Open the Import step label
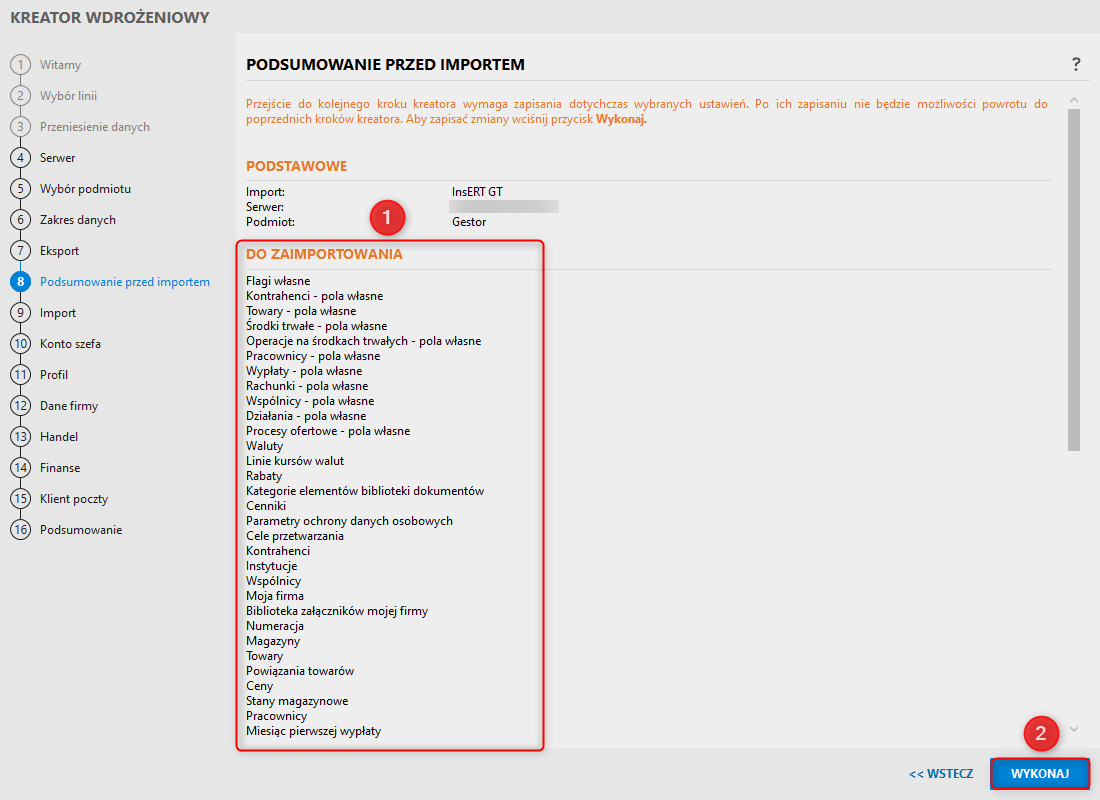 pos(58,312)
